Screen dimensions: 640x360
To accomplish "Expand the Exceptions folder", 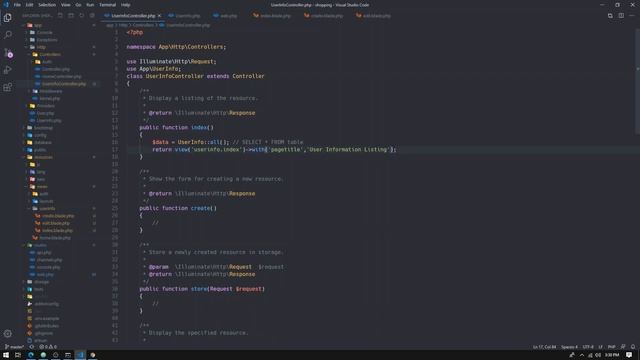I will (x=47, y=40).
